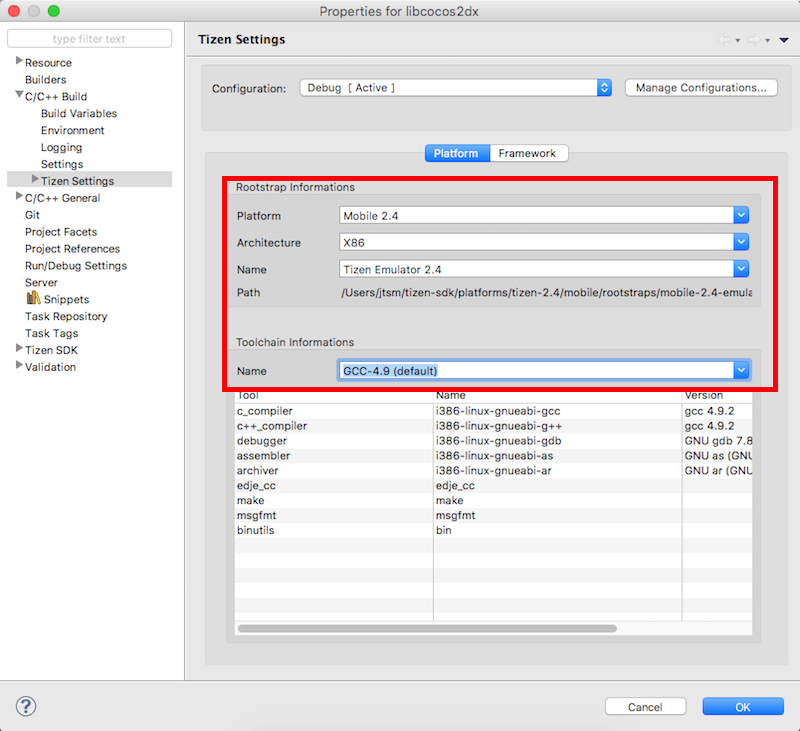Image resolution: width=800 pixels, height=731 pixels.
Task: Click the Manage Configurations button
Action: 701,88
